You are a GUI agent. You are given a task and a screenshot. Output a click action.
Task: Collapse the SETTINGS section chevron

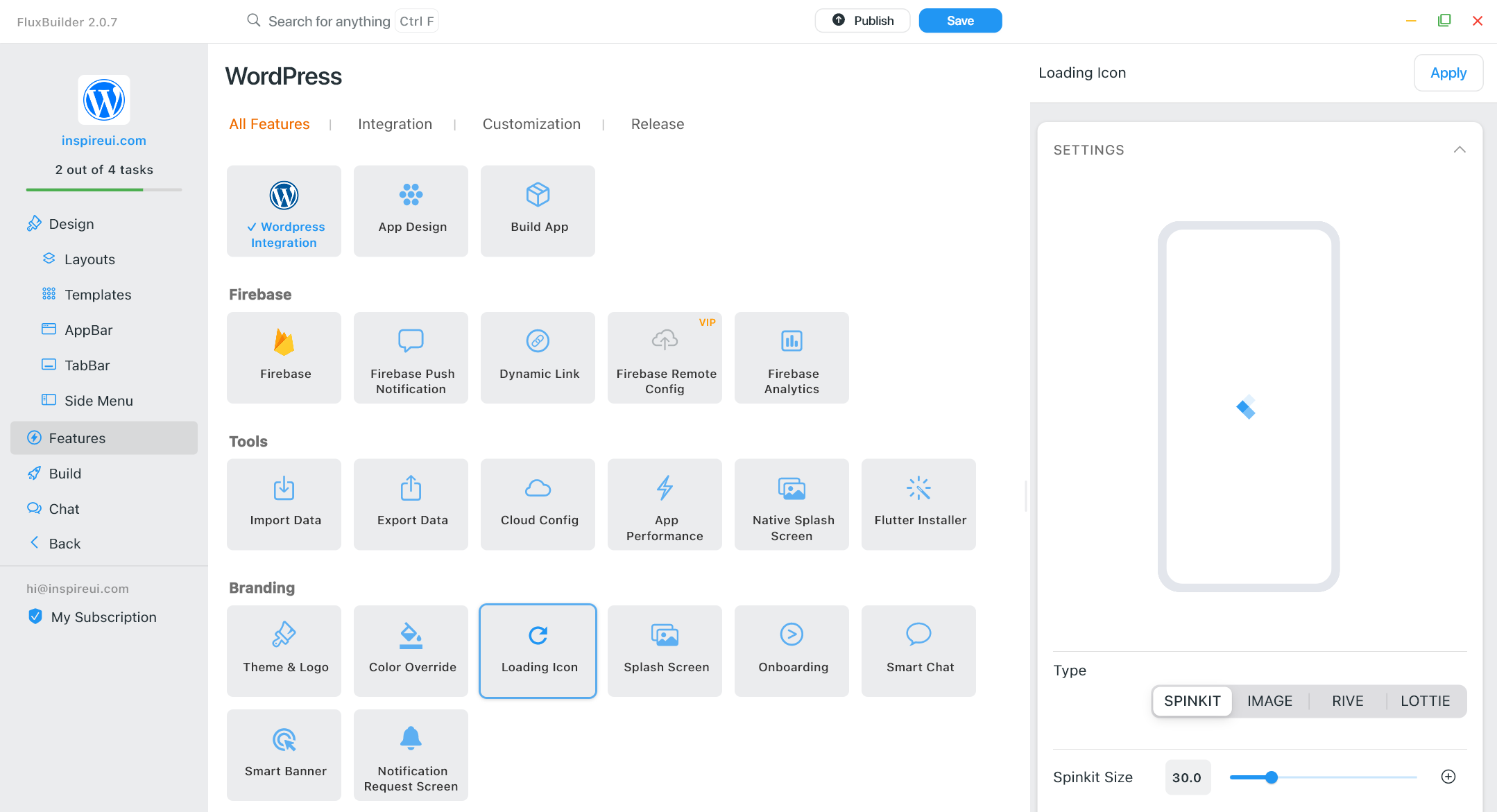click(x=1460, y=150)
